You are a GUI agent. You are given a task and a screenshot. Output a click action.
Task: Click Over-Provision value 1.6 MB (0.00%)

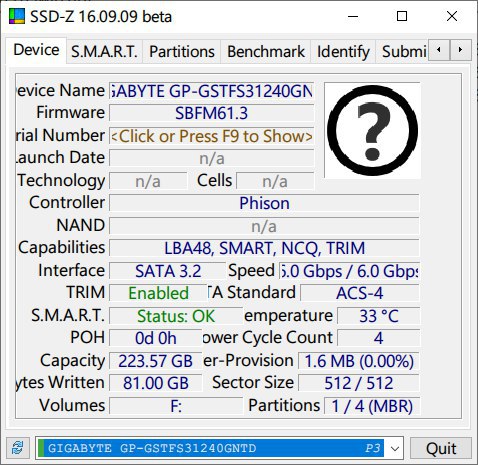click(x=359, y=361)
